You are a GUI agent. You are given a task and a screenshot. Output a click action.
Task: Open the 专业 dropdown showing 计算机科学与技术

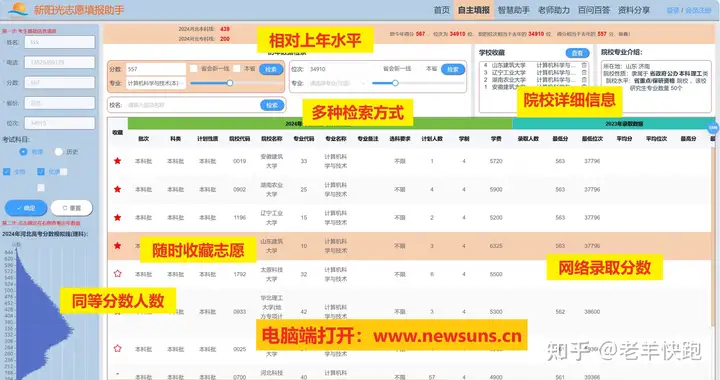coord(156,83)
